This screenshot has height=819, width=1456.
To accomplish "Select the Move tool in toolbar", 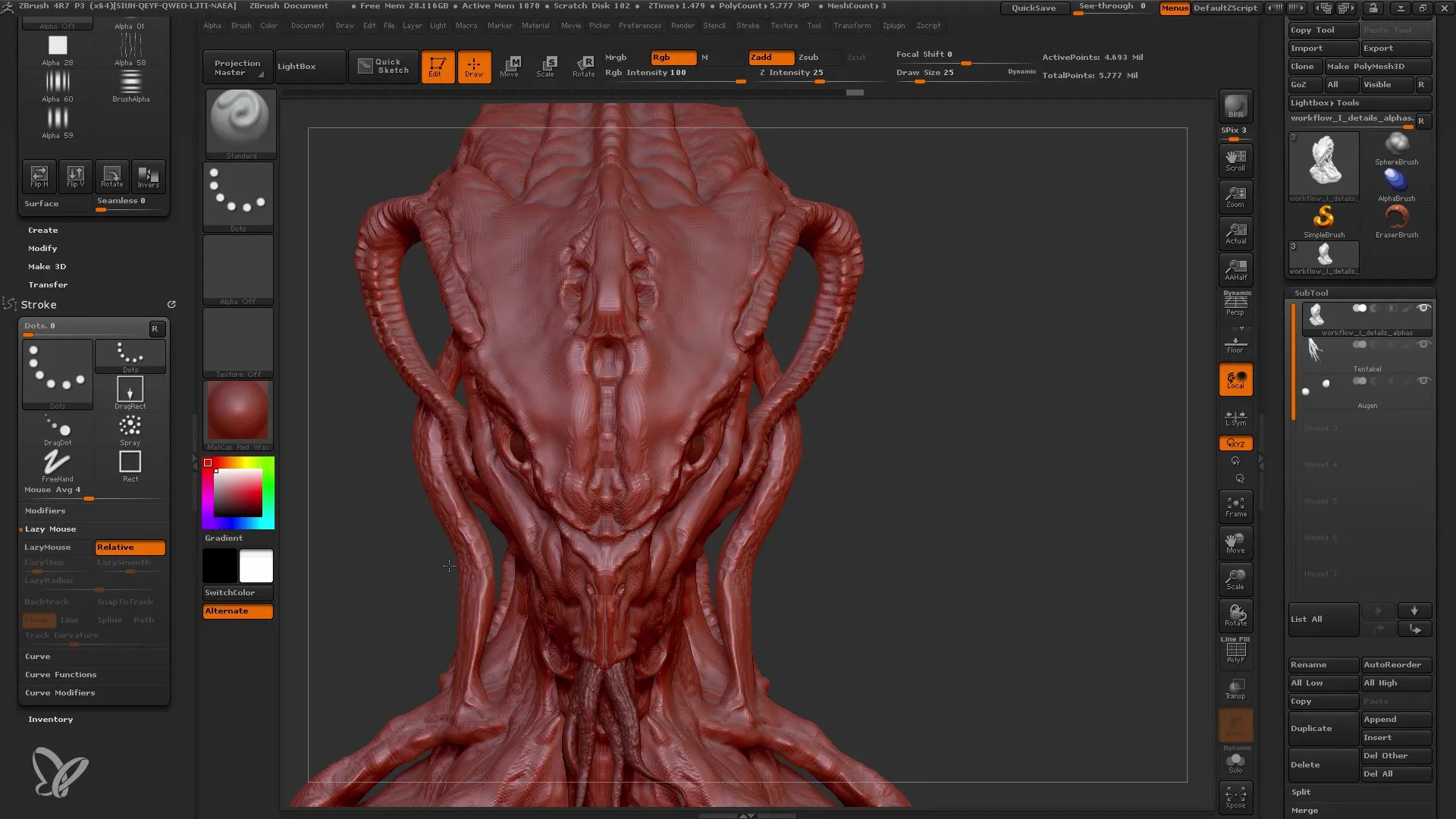I will pyautogui.click(x=510, y=65).
